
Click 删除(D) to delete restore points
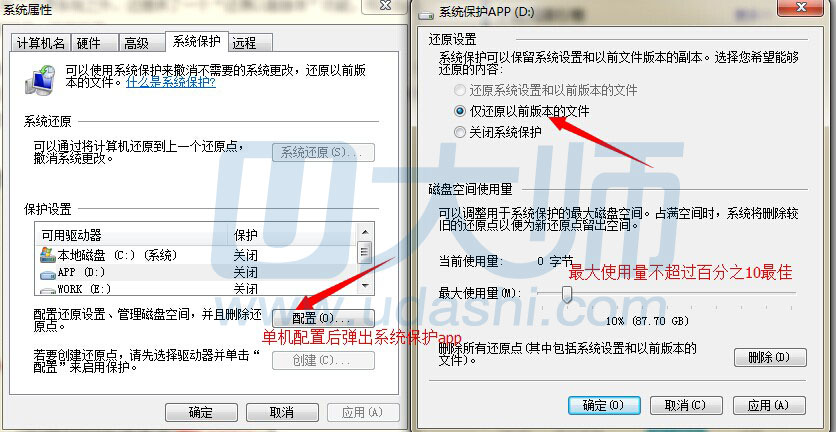click(770, 357)
